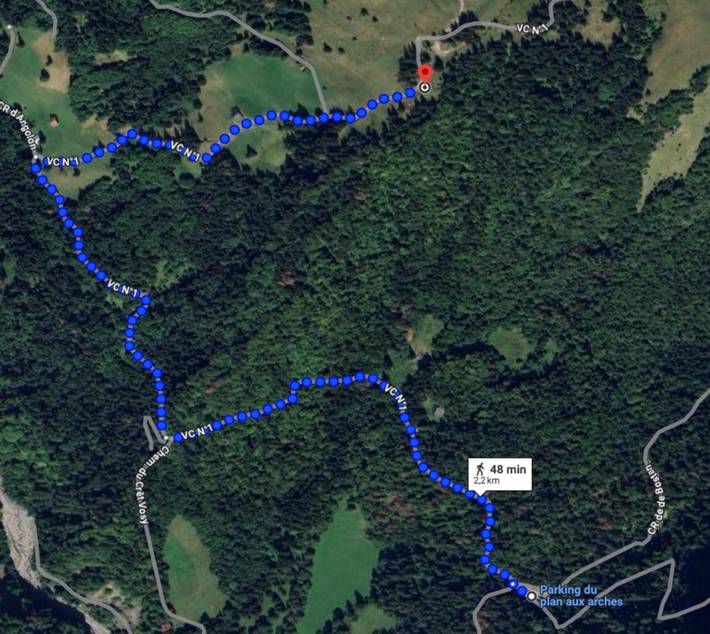Click the green meadow clearing south of route

[x=340, y=566]
